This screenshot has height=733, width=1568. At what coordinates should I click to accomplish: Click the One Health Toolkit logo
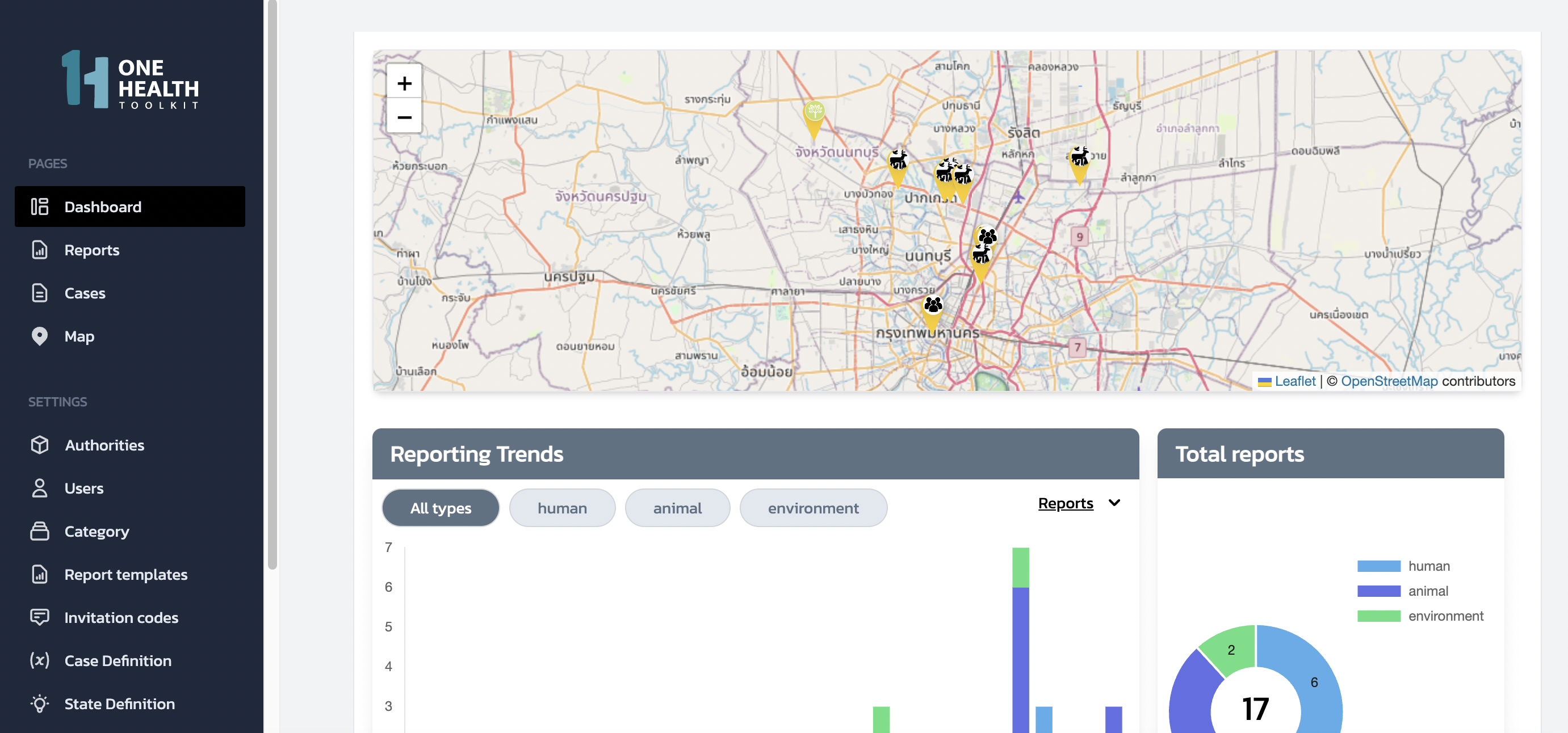(130, 79)
